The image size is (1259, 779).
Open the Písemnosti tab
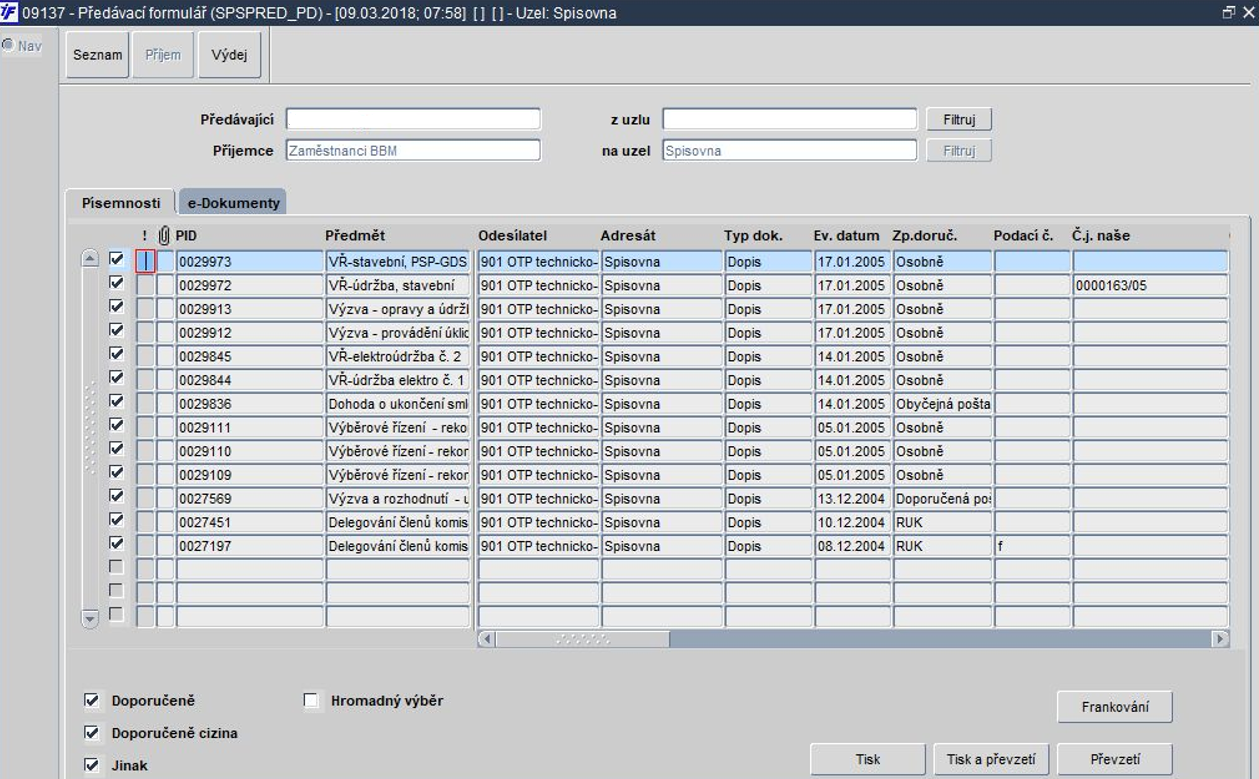coord(120,202)
